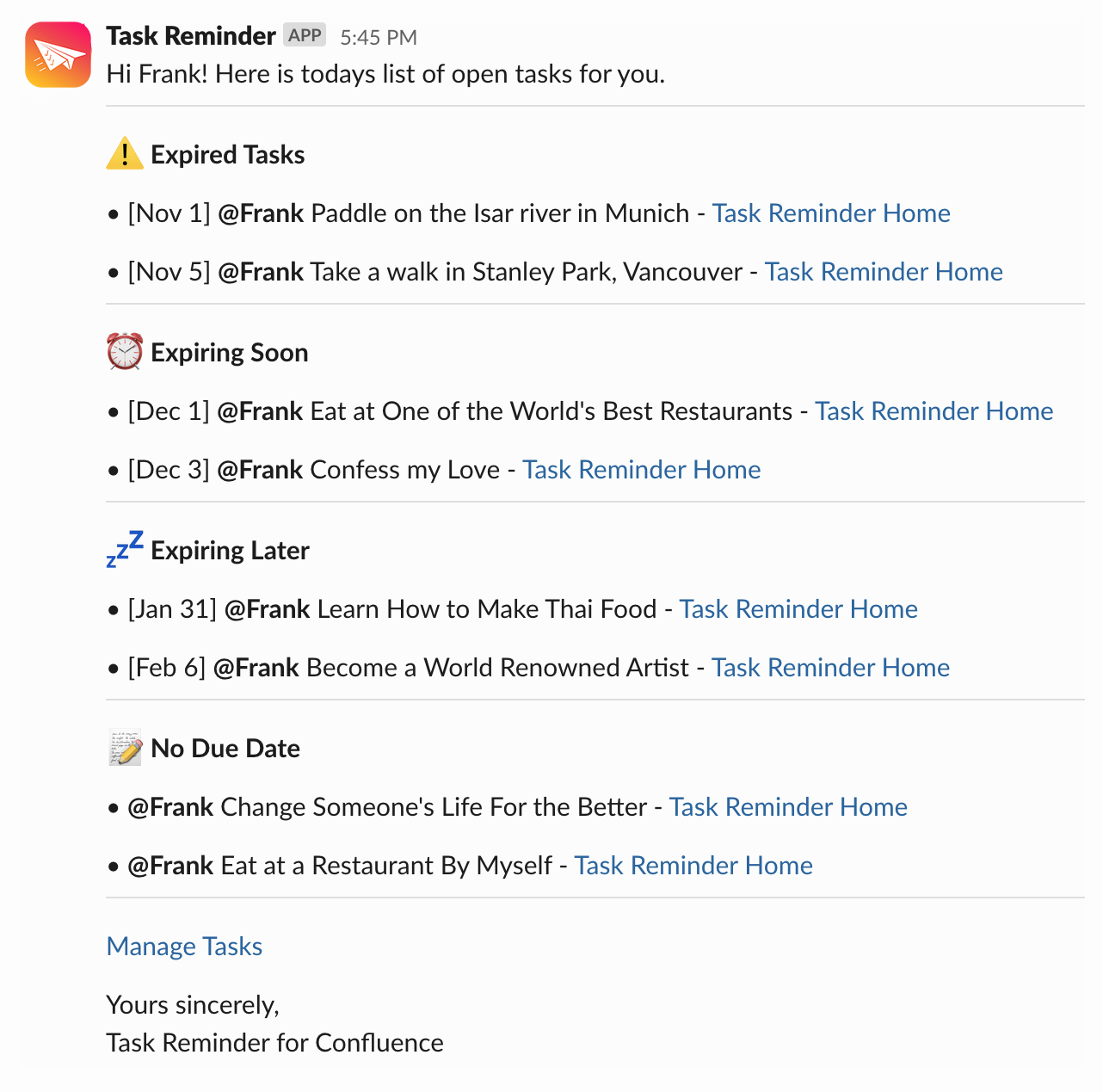
Task: Open Task Reminder Home for Thai Food task
Action: [798, 608]
